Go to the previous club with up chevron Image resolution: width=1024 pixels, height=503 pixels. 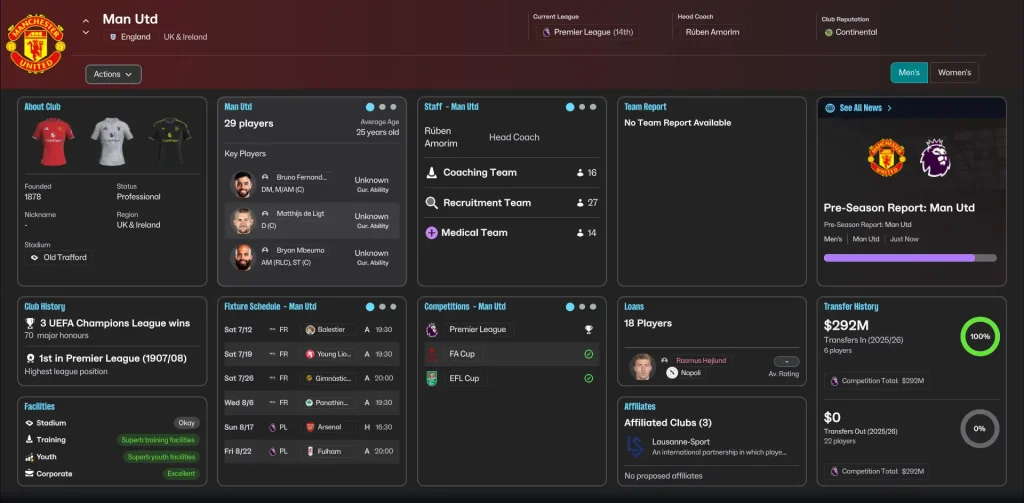pyautogui.click(x=86, y=21)
